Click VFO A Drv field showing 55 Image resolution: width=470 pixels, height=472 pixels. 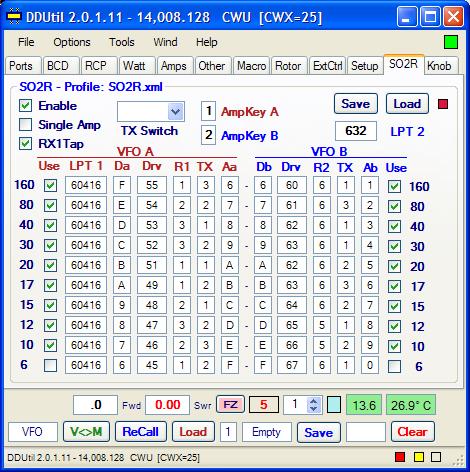point(152,185)
